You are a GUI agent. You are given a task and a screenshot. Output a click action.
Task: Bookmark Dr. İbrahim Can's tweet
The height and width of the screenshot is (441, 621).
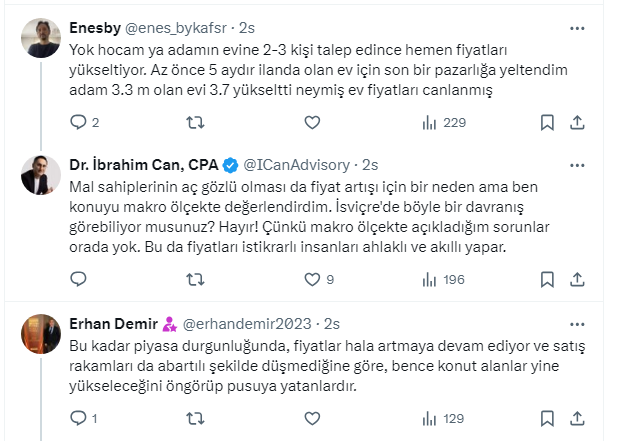coord(547,279)
